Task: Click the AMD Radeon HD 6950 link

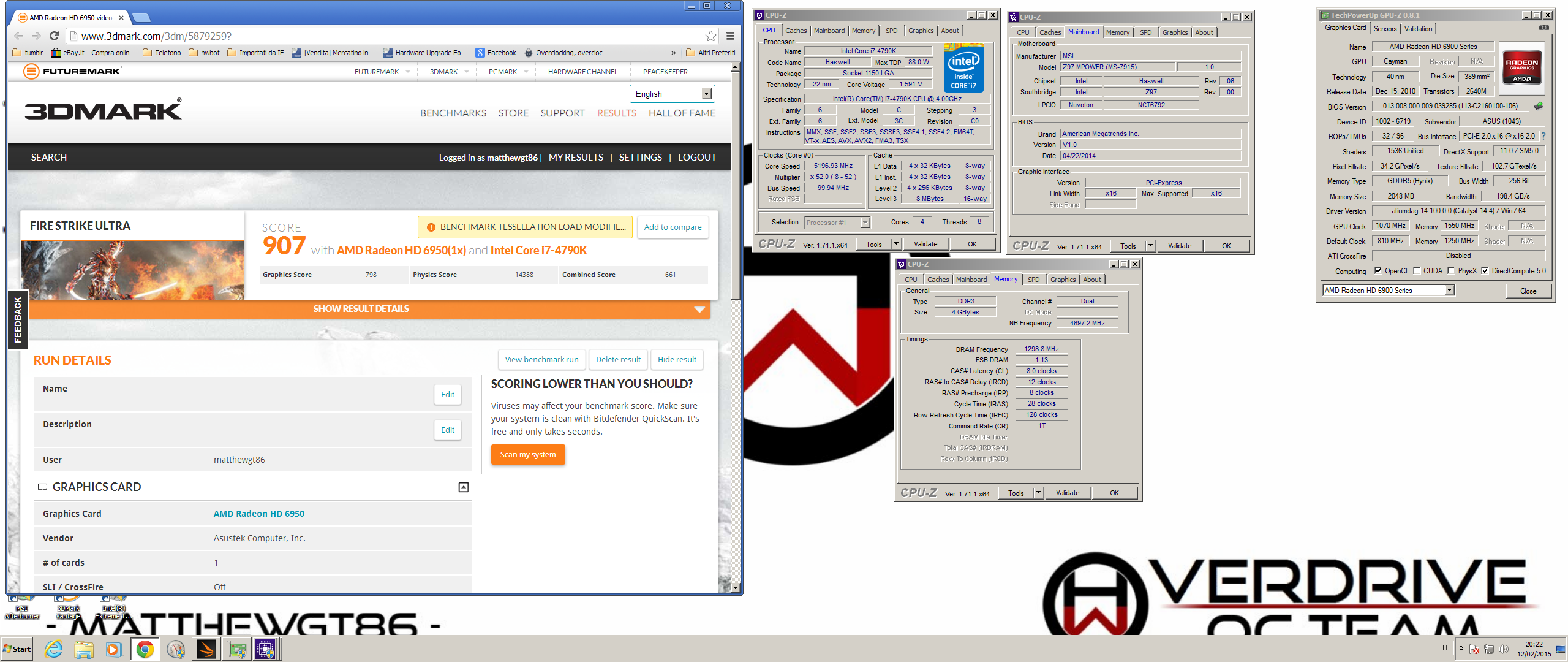Action: (258, 514)
